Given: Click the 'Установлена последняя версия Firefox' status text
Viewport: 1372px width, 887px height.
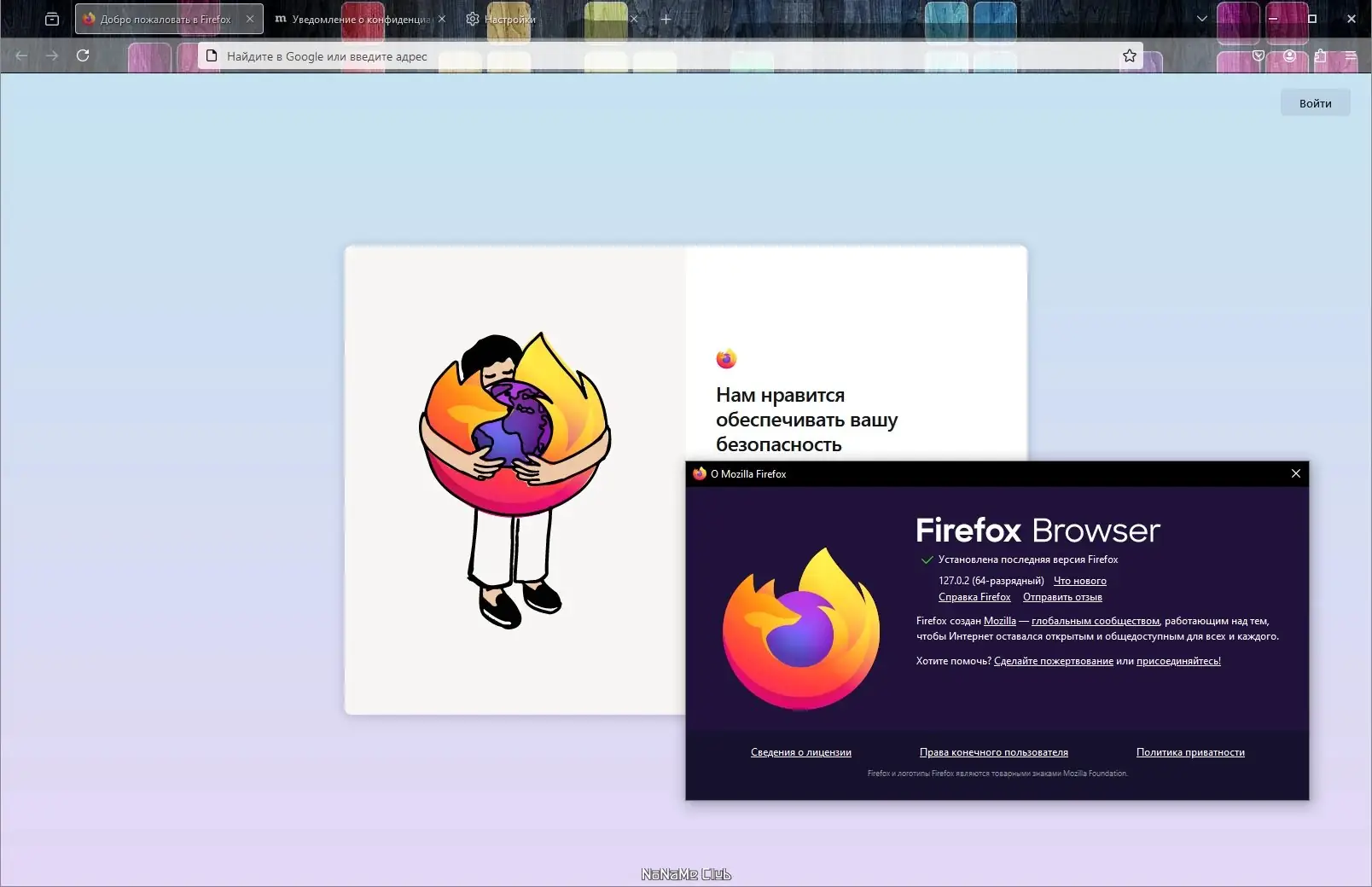Looking at the screenshot, I should pyautogui.click(x=1028, y=559).
